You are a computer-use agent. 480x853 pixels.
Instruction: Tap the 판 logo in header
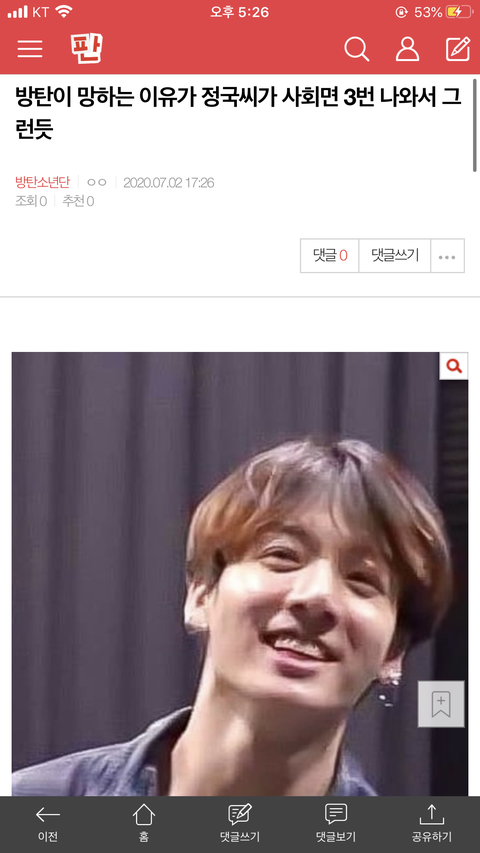point(87,48)
